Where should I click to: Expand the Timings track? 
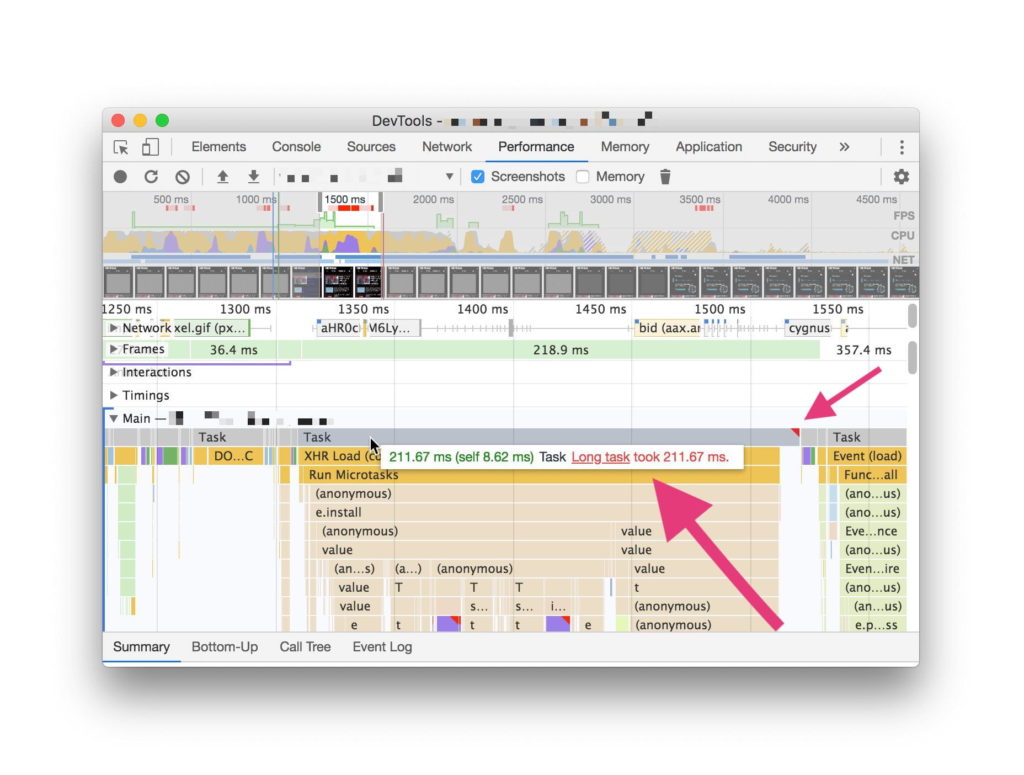click(114, 396)
